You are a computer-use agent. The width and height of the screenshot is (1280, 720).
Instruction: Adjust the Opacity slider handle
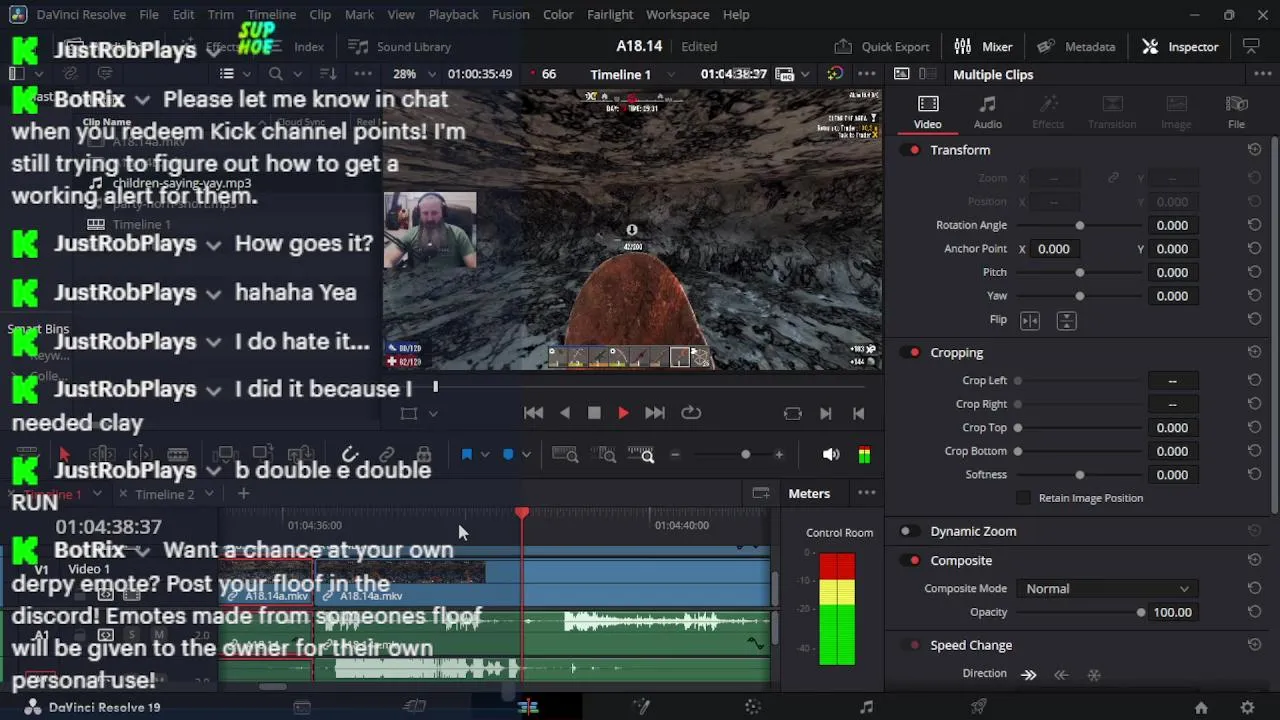click(x=1141, y=612)
